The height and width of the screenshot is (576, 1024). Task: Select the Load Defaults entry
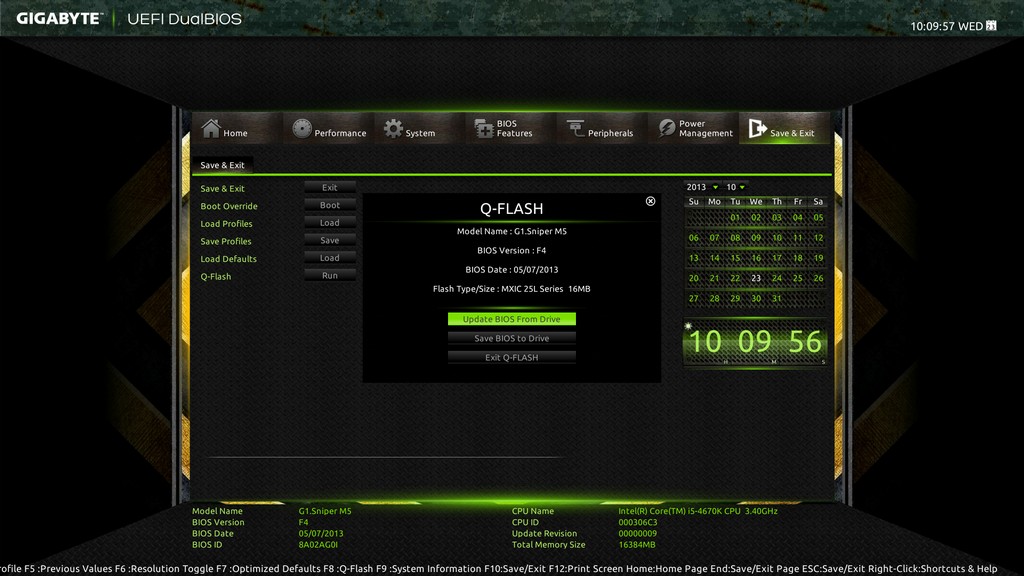[x=228, y=259]
